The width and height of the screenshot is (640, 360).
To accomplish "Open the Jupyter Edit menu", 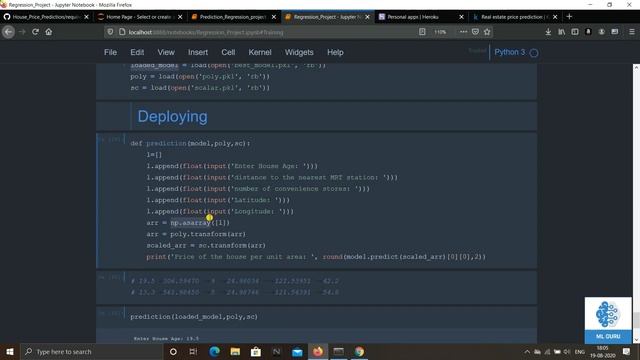I will pyautogui.click(x=137, y=52).
